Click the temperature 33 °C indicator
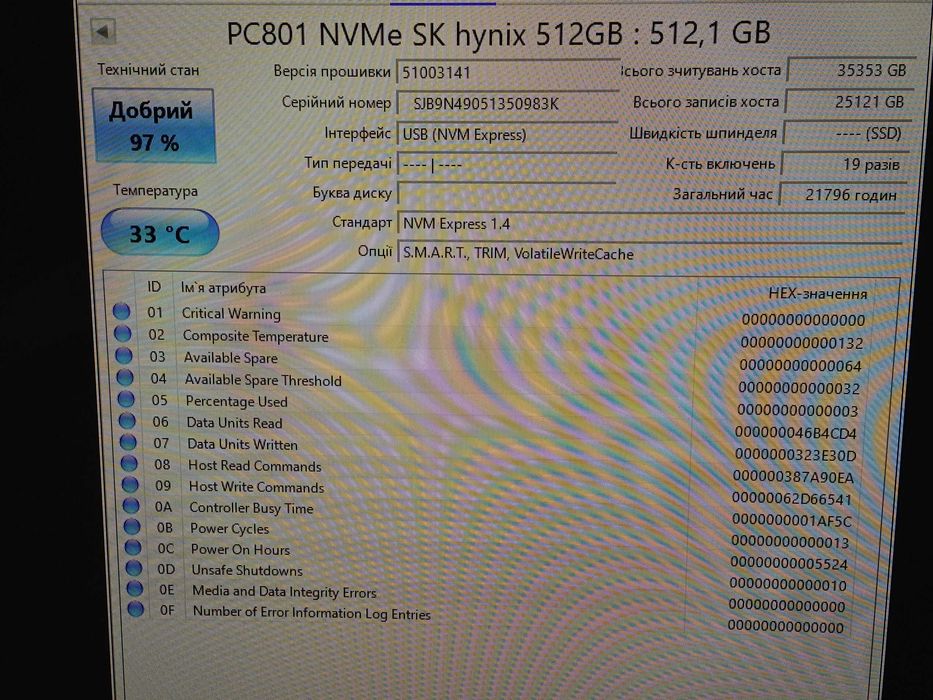This screenshot has width=933, height=700. click(160, 233)
